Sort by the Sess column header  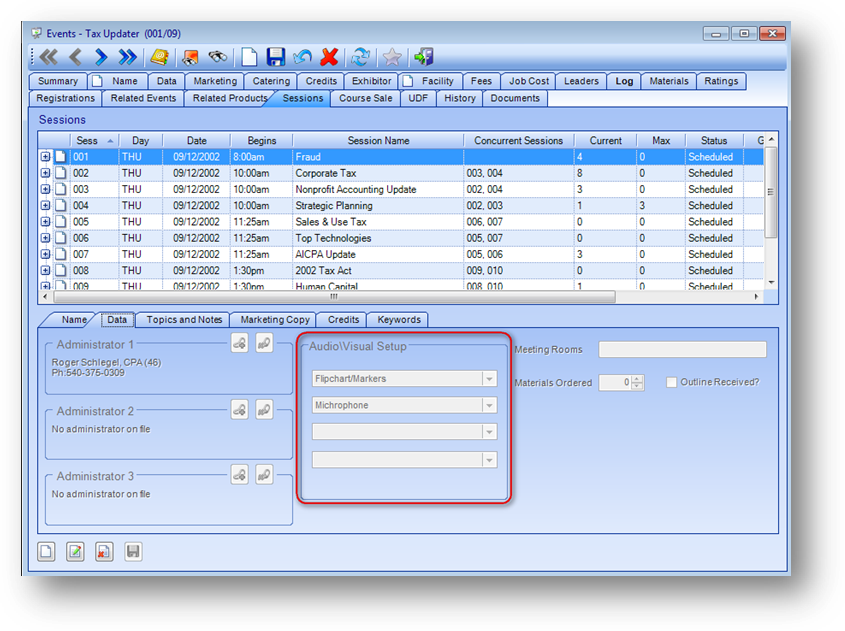[94, 141]
